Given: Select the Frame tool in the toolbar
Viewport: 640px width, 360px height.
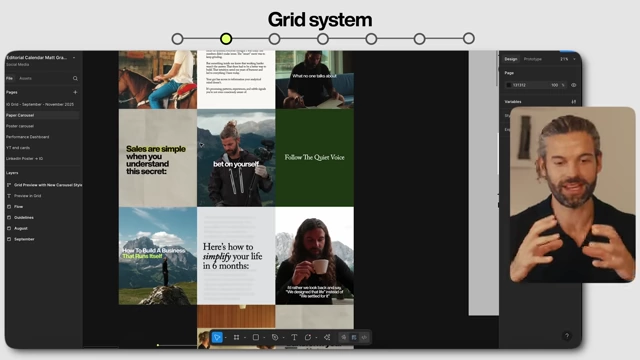Looking at the screenshot, I should 236,337.
